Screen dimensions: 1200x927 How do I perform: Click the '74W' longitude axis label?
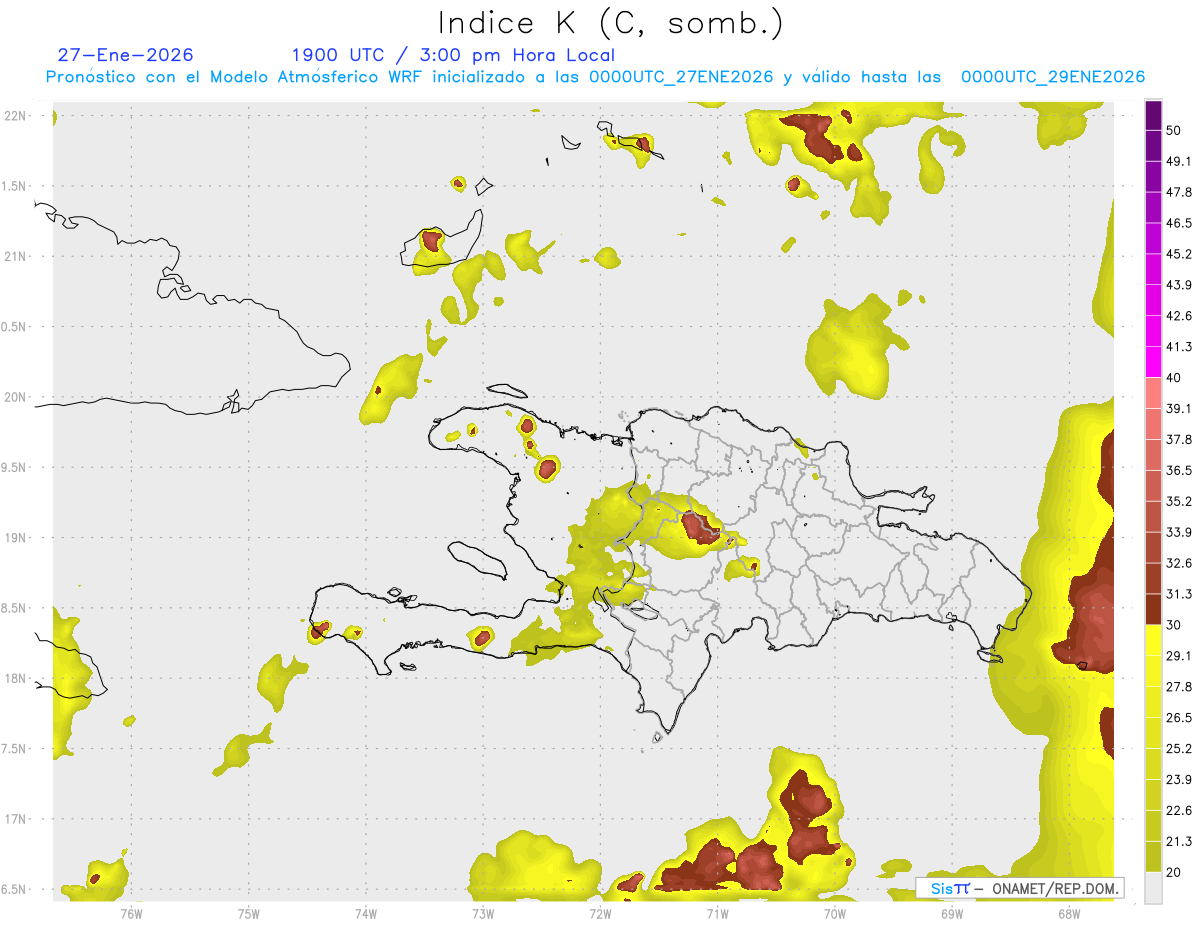365,912
